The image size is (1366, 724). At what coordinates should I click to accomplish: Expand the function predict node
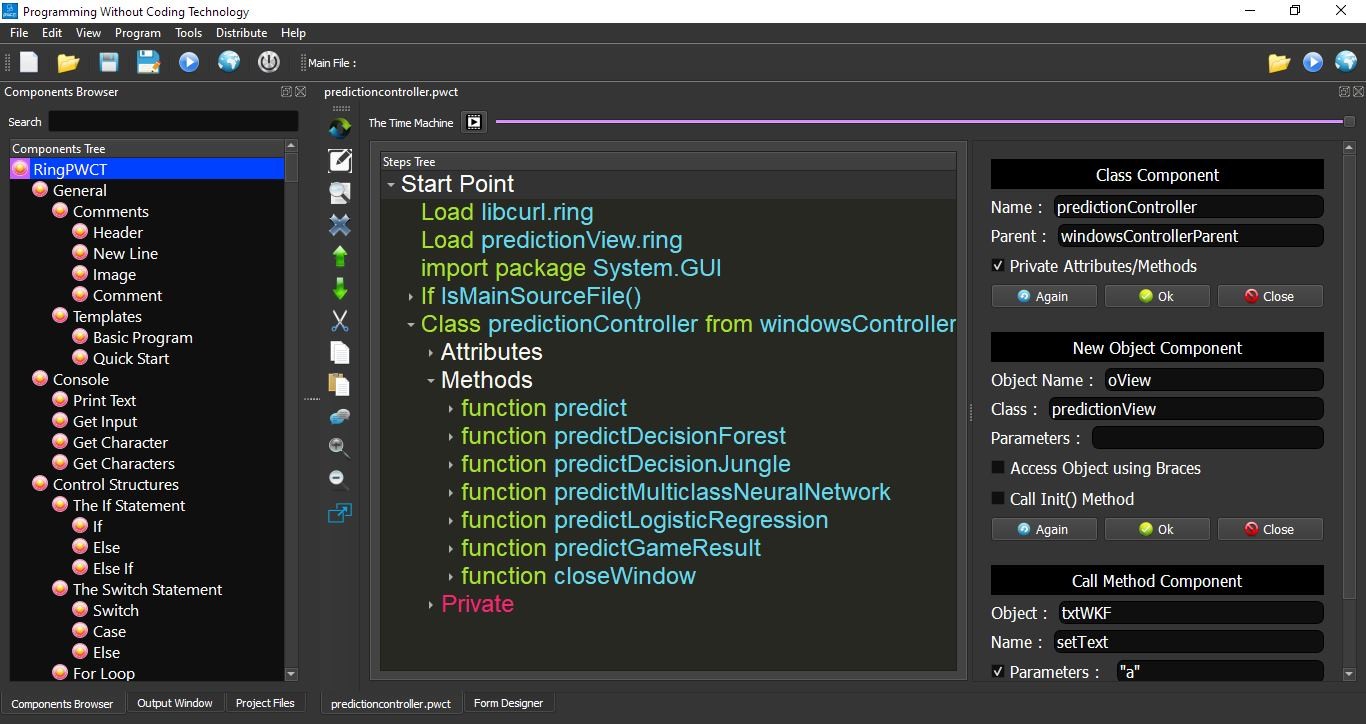click(451, 408)
